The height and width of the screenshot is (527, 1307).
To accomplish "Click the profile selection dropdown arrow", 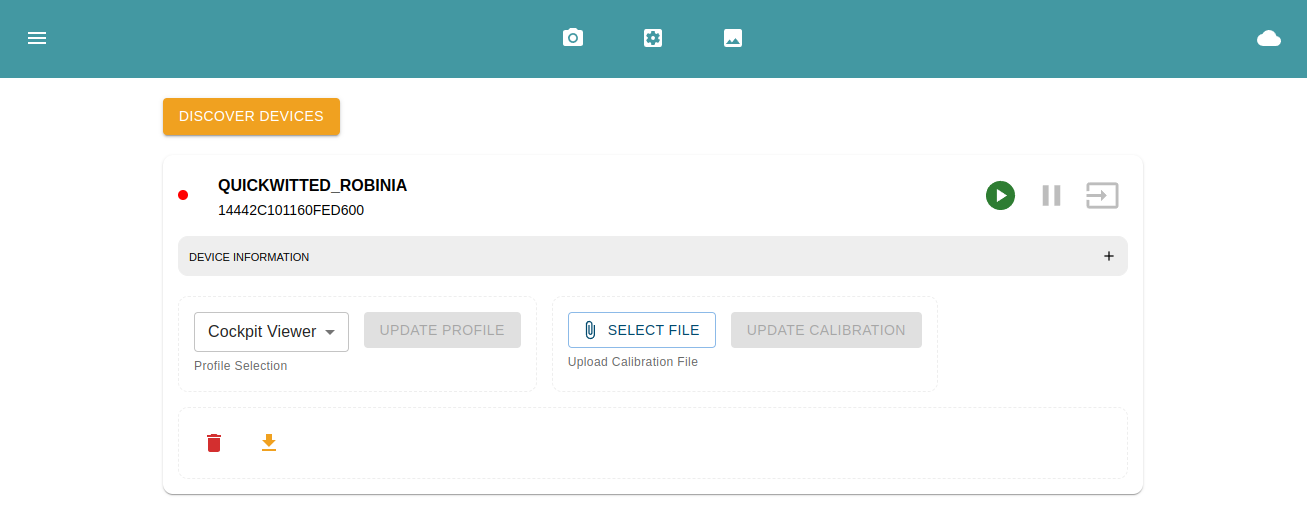I will [330, 332].
